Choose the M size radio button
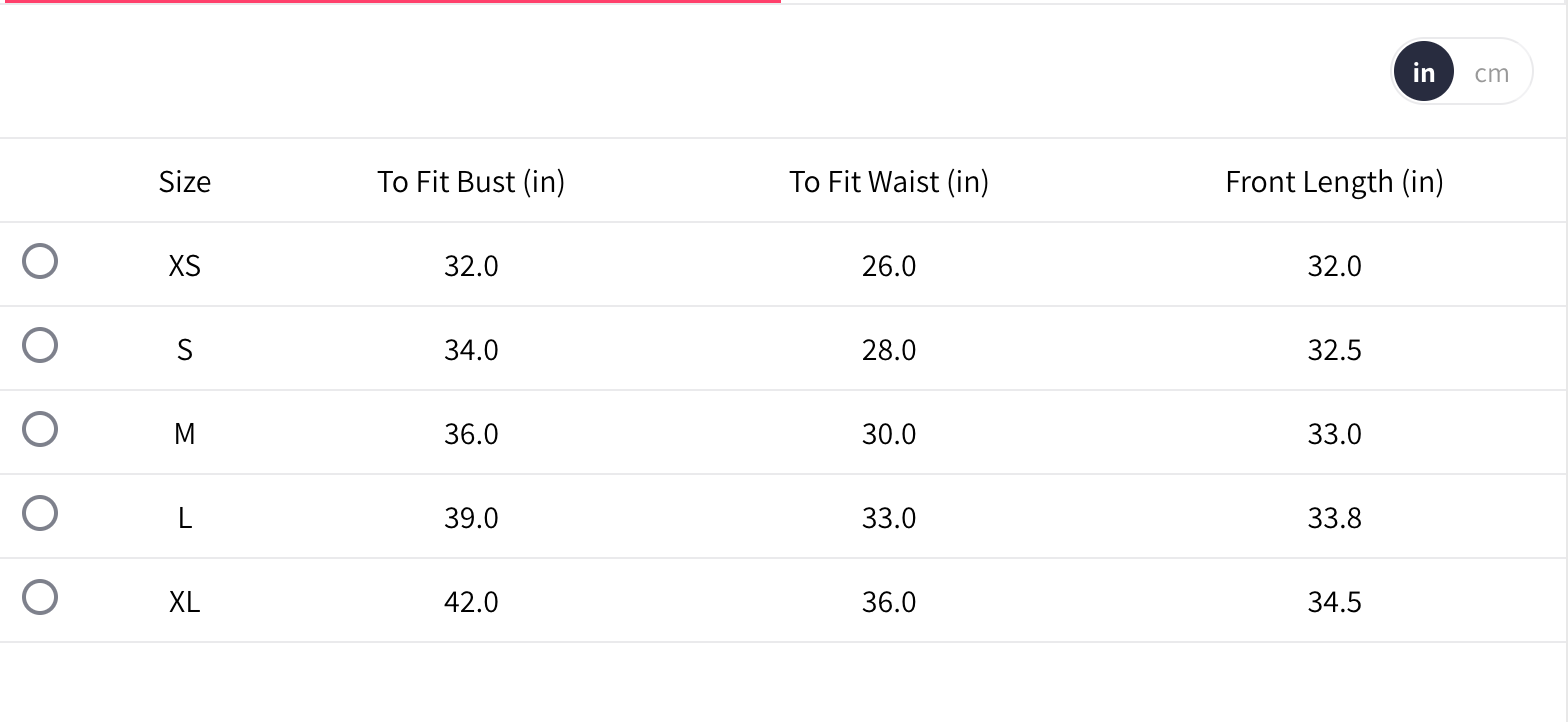The image size is (1568, 722). click(x=40, y=430)
